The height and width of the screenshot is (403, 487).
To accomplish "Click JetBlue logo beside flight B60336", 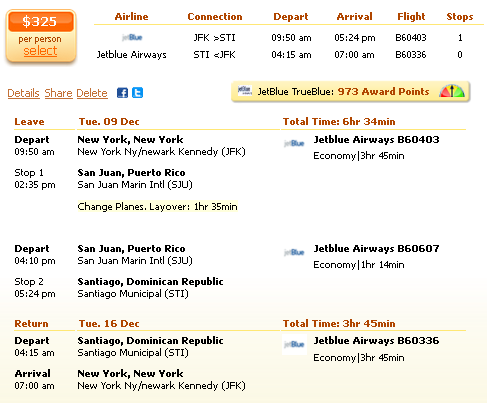I will click(x=294, y=345).
